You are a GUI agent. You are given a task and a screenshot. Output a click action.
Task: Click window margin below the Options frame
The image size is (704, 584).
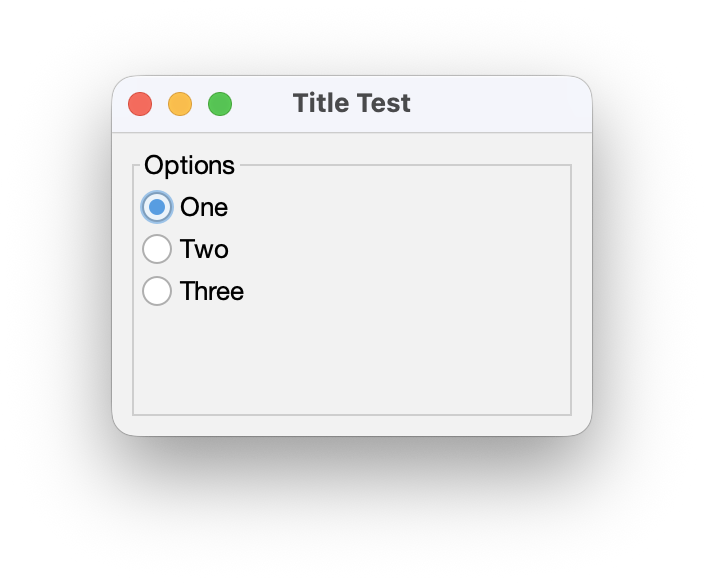point(352,425)
